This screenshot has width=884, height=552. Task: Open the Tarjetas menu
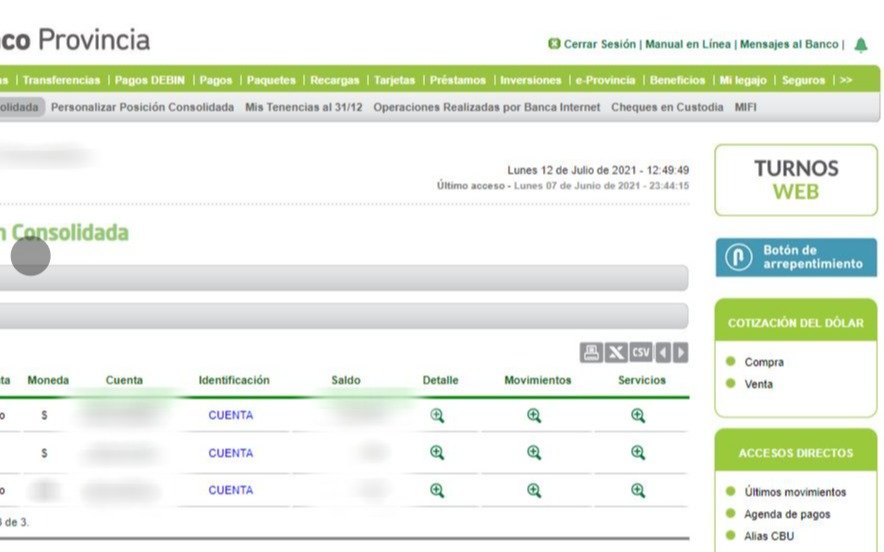[394, 80]
